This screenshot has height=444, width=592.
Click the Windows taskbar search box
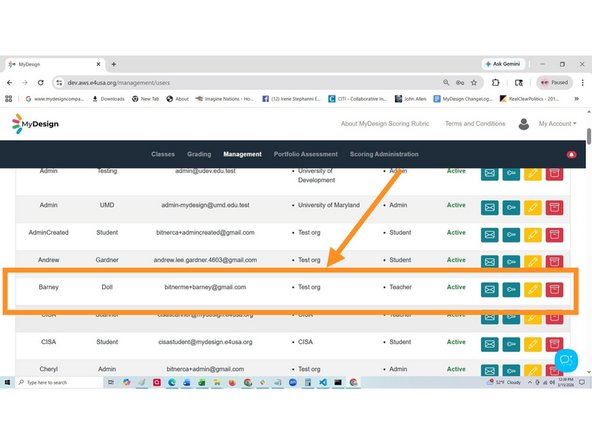(x=59, y=382)
